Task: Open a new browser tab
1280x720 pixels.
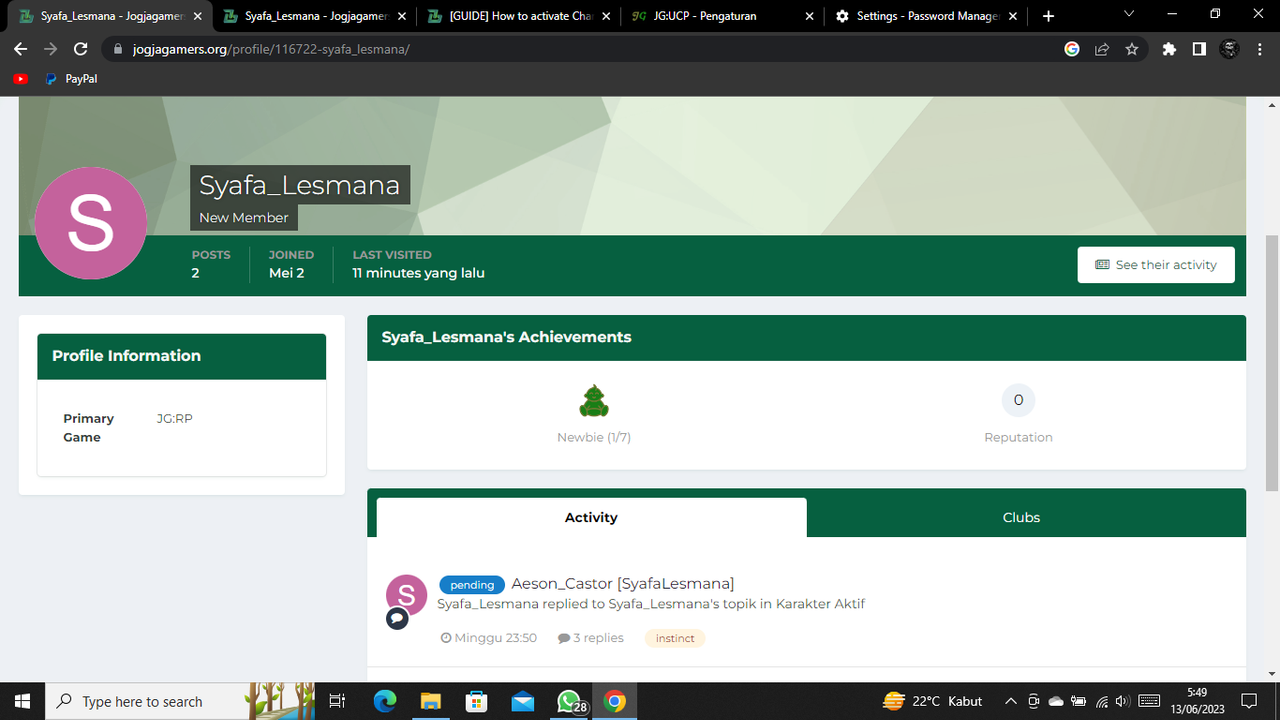Action: pyautogui.click(x=1048, y=16)
